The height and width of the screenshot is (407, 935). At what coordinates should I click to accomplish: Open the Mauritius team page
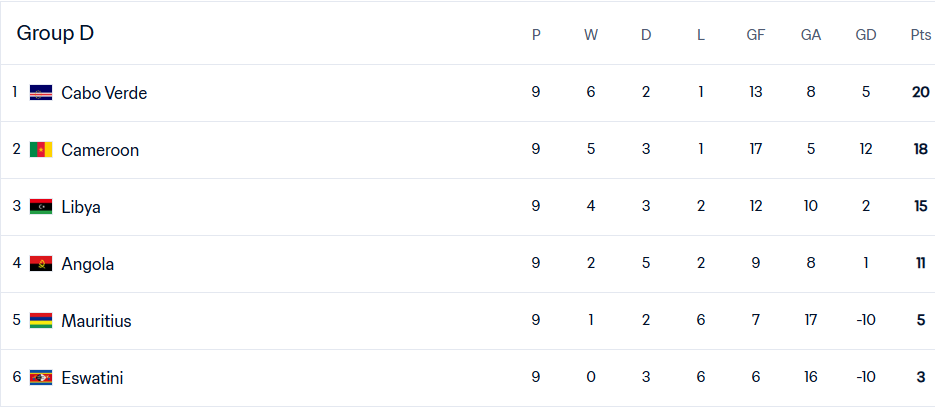click(96, 321)
